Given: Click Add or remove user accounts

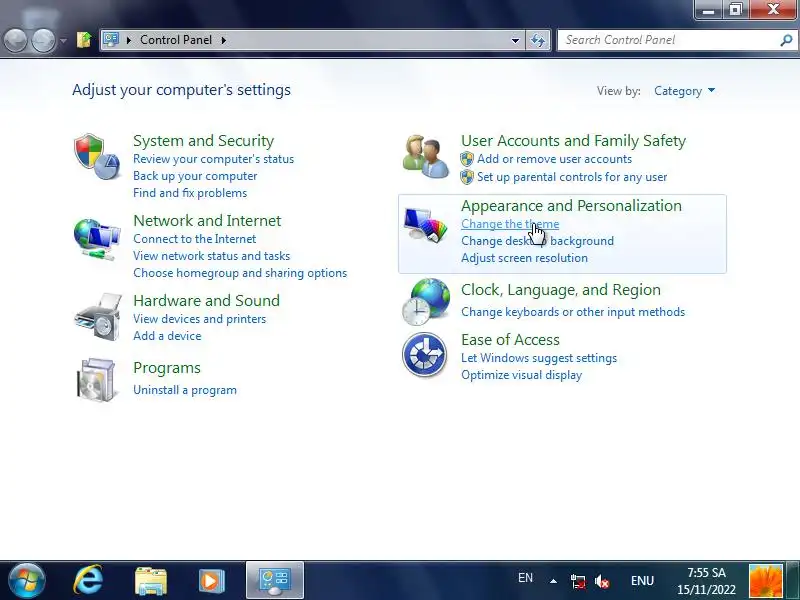Looking at the screenshot, I should pos(554,159).
